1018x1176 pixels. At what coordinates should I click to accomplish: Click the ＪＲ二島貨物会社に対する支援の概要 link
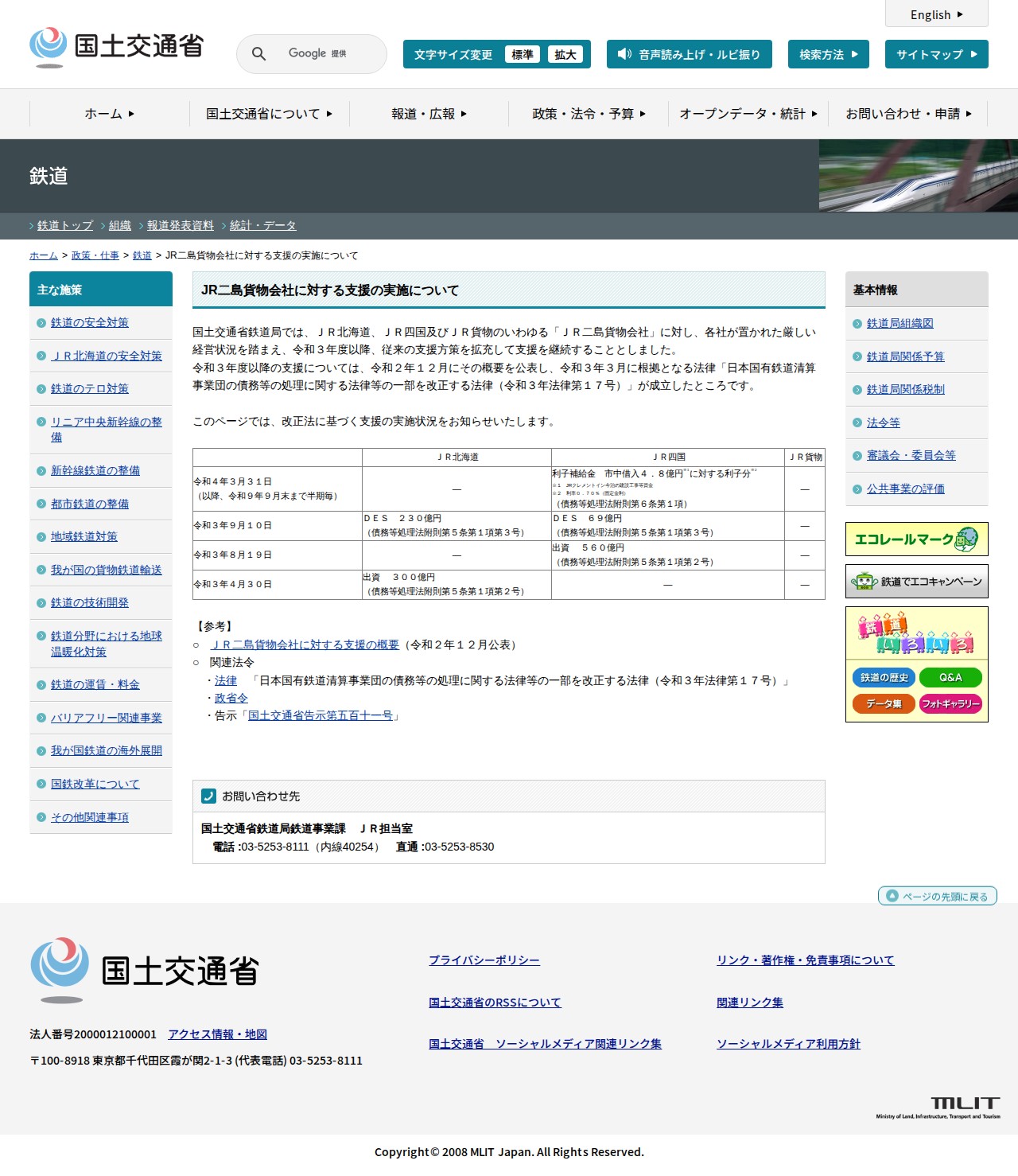[304, 644]
